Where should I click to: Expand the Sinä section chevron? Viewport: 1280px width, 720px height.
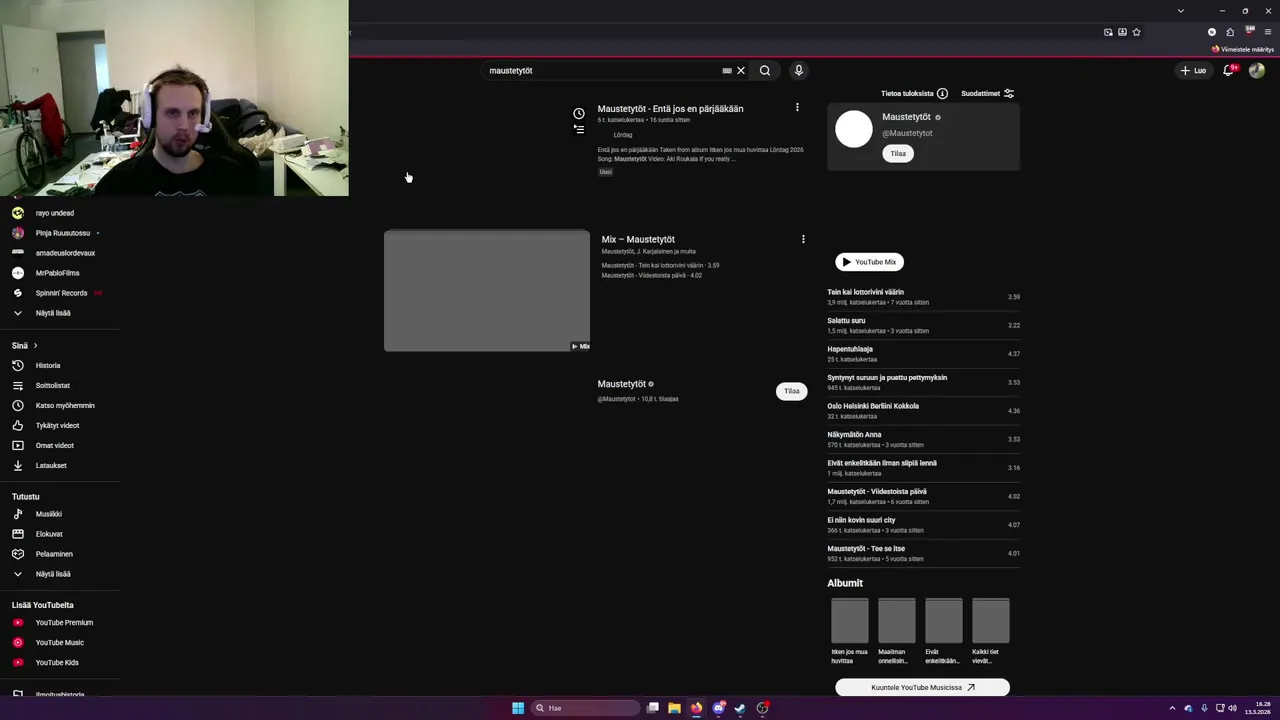coord(35,346)
